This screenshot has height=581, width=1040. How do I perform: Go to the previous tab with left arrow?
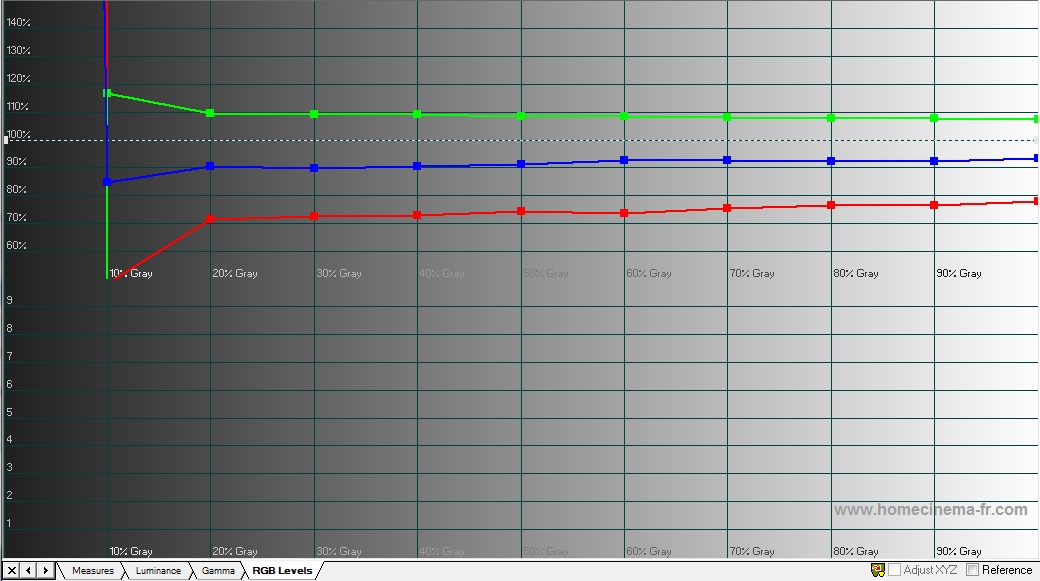pyautogui.click(x=29, y=570)
